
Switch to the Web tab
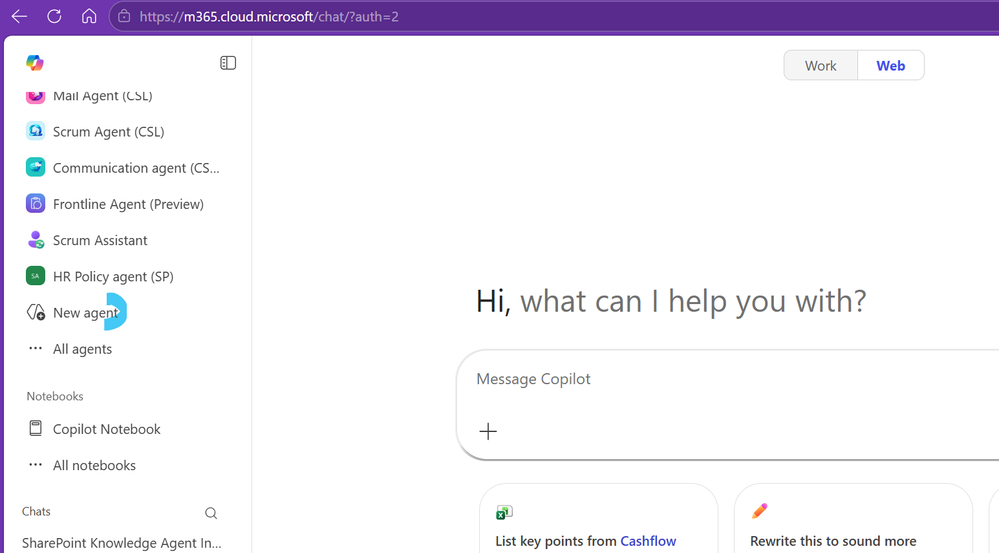click(891, 66)
